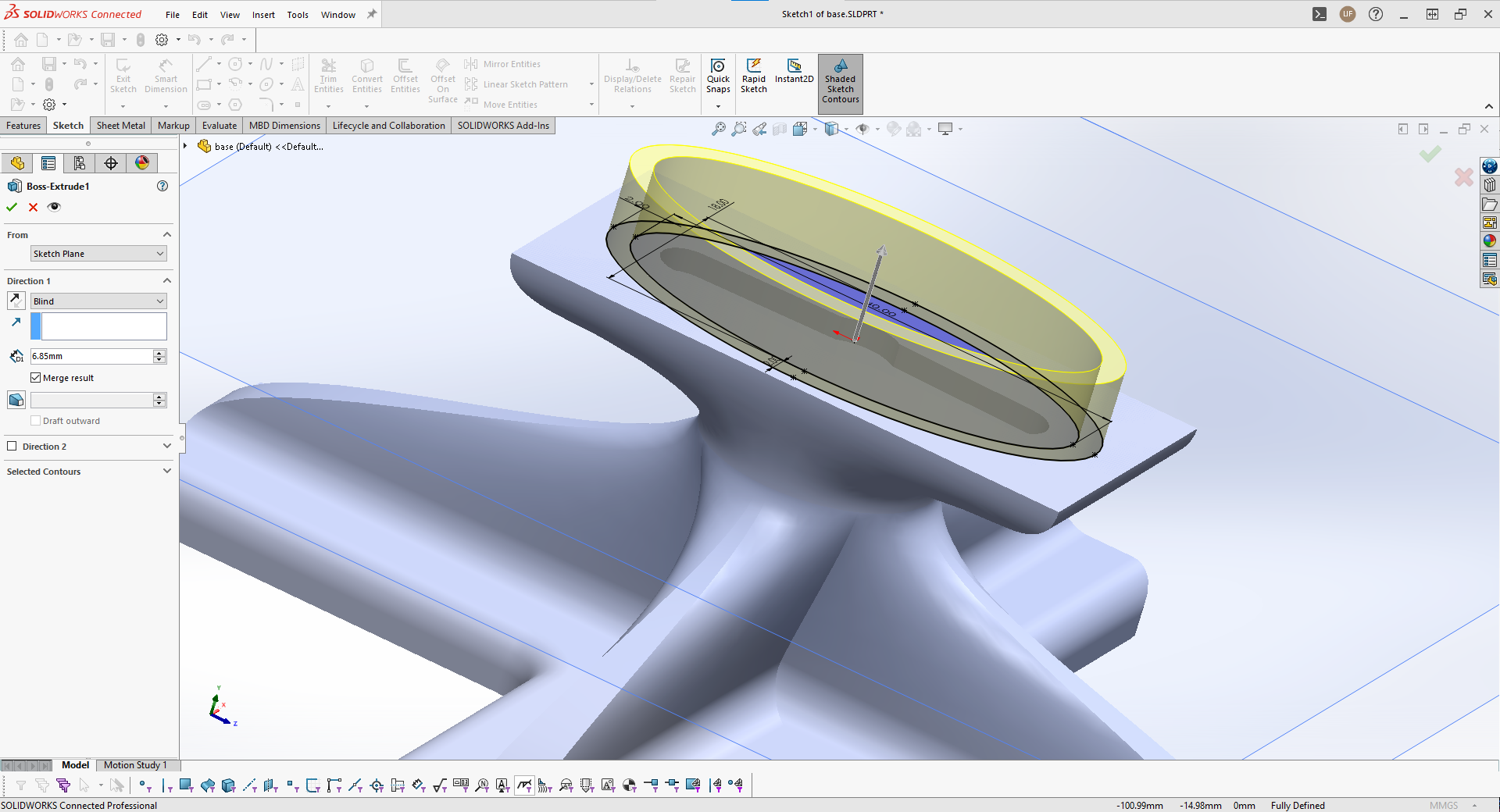Click the Quick Snaps tool

[718, 76]
